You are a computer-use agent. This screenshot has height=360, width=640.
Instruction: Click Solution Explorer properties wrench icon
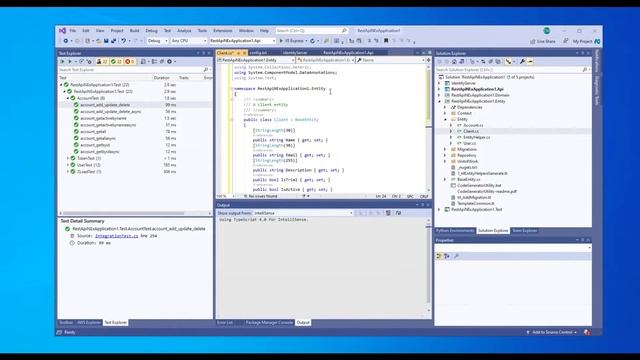522,62
